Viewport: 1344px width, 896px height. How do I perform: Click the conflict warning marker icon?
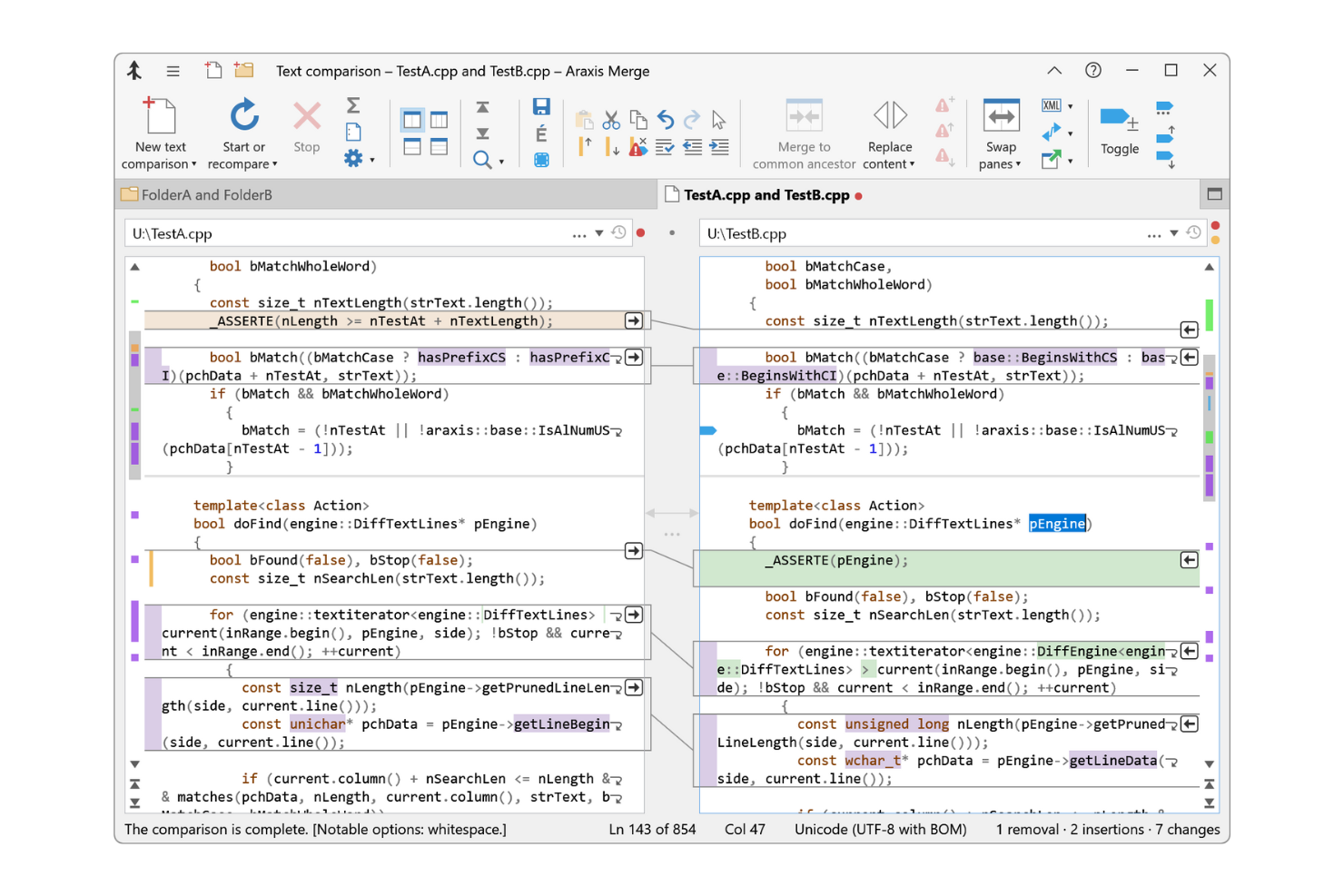(x=638, y=146)
